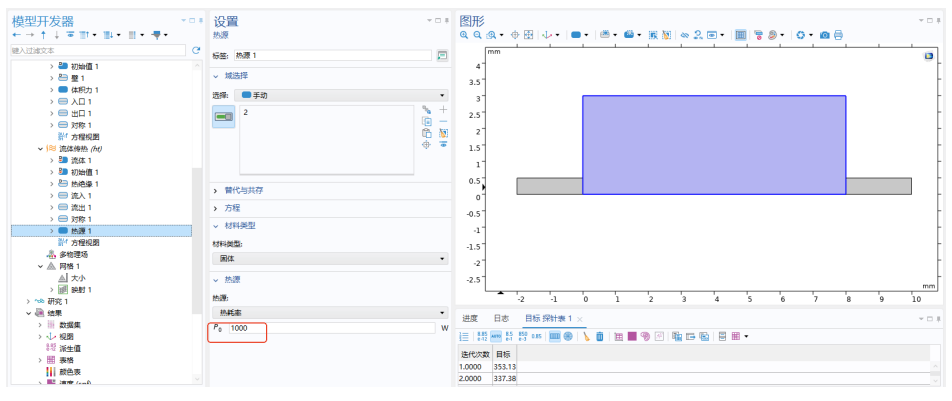Take a snapshot with the camera icon
This screenshot has width=952, height=401.
pos(824,35)
